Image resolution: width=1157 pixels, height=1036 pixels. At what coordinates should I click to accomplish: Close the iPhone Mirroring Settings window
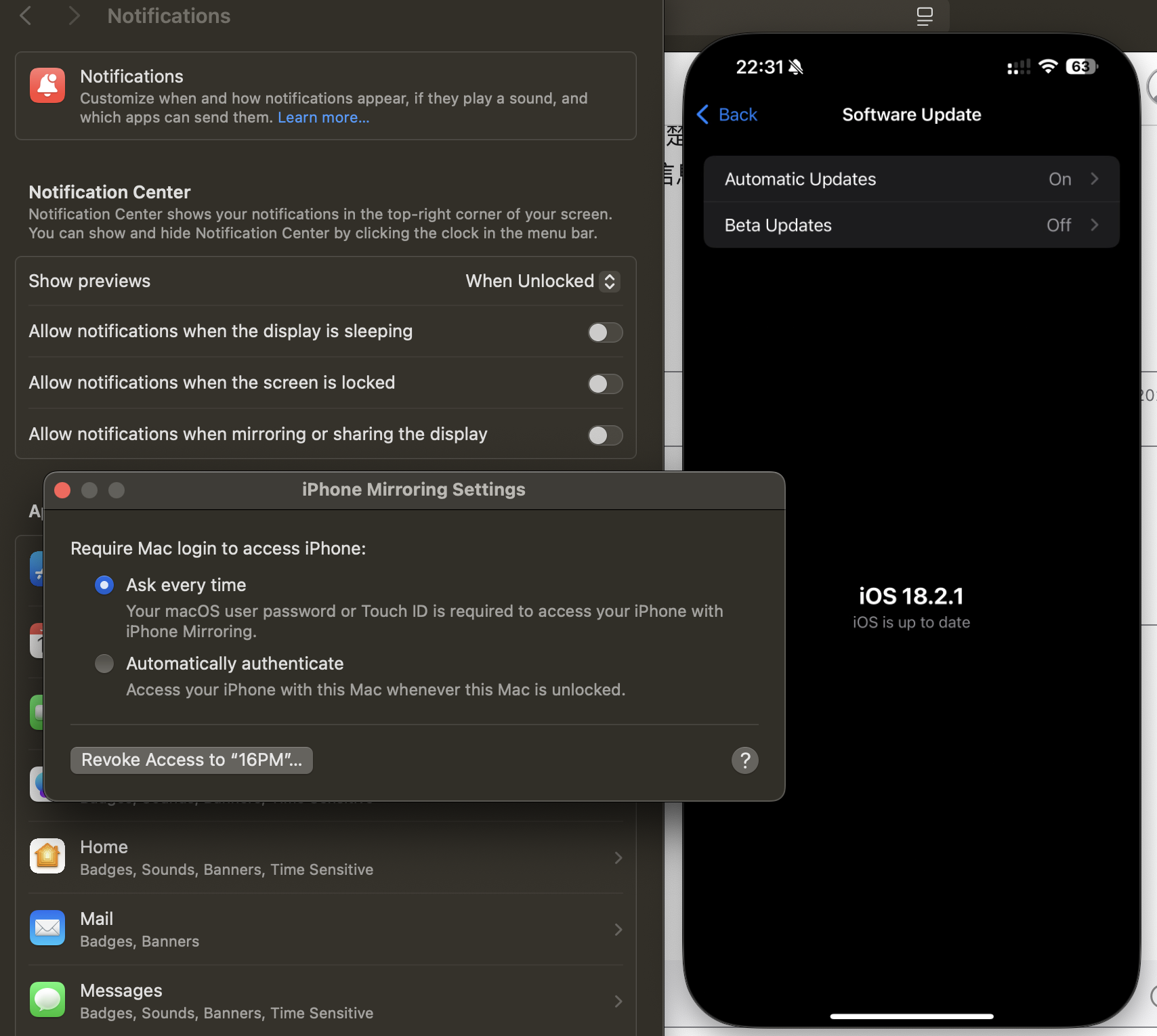pos(62,490)
